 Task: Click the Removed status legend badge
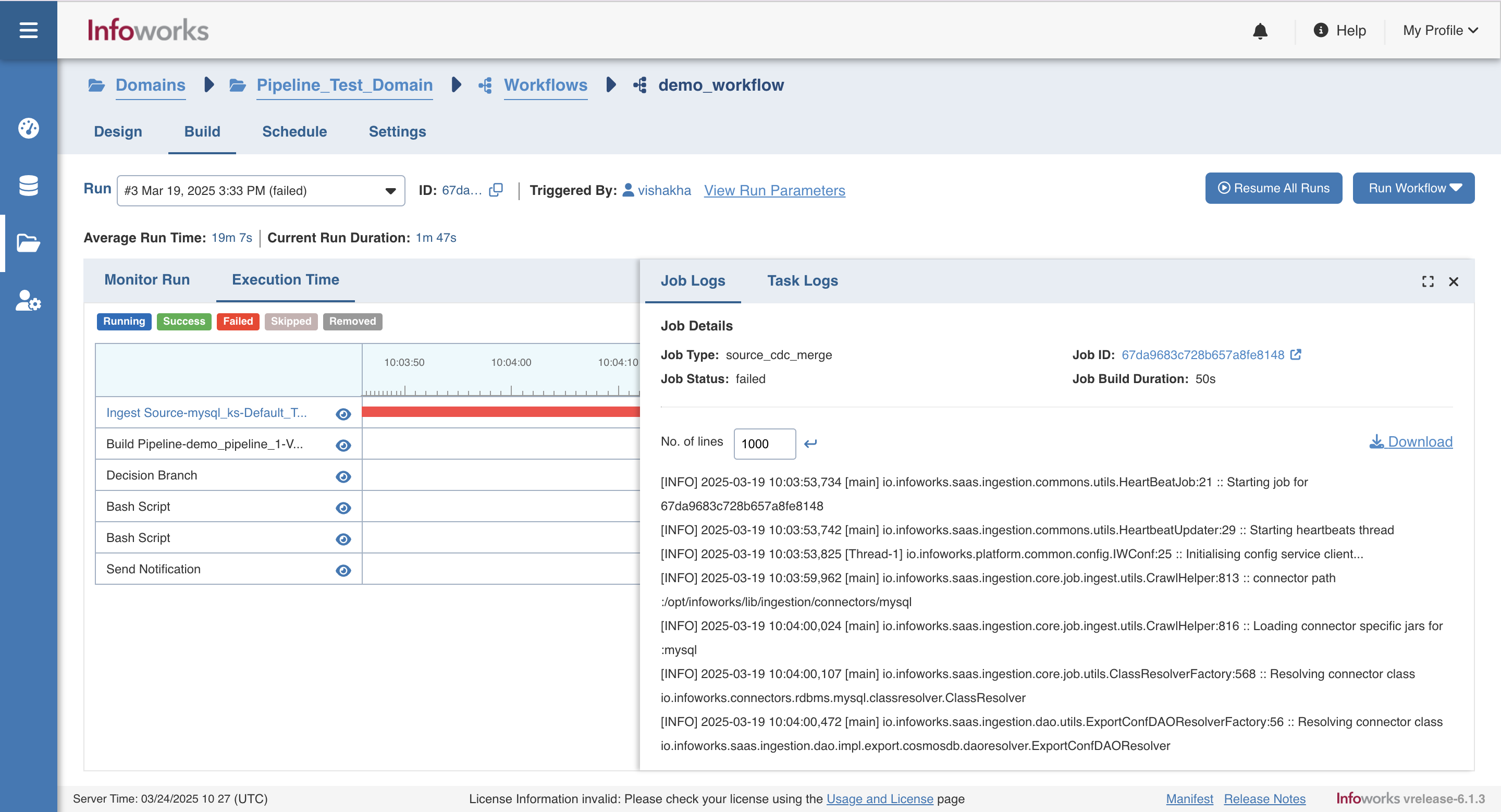352,322
